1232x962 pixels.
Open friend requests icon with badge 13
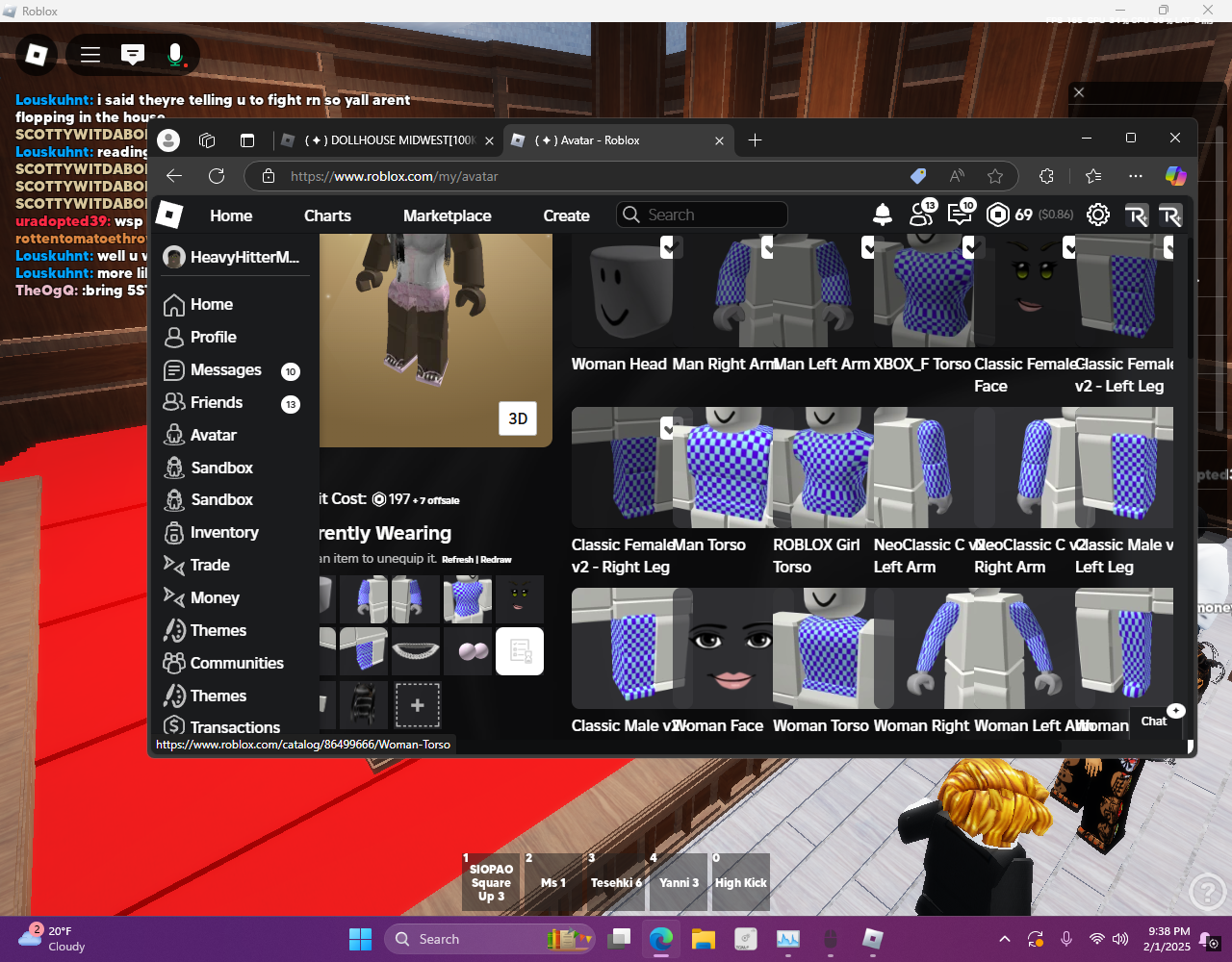coord(922,214)
